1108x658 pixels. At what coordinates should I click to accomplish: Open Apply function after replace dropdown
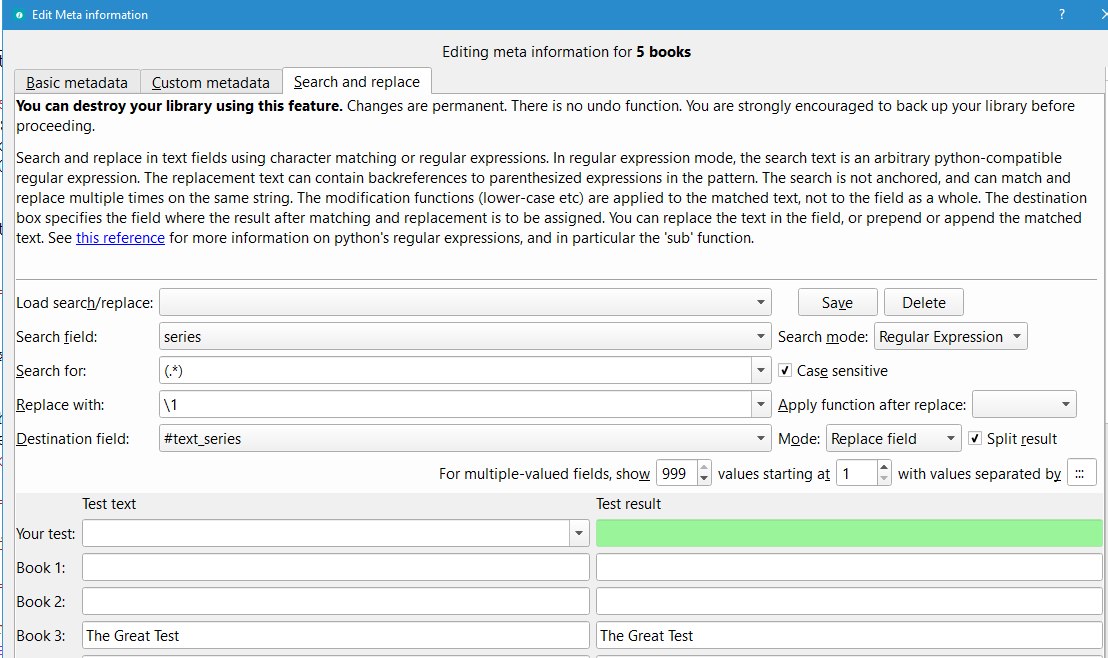(x=1023, y=405)
